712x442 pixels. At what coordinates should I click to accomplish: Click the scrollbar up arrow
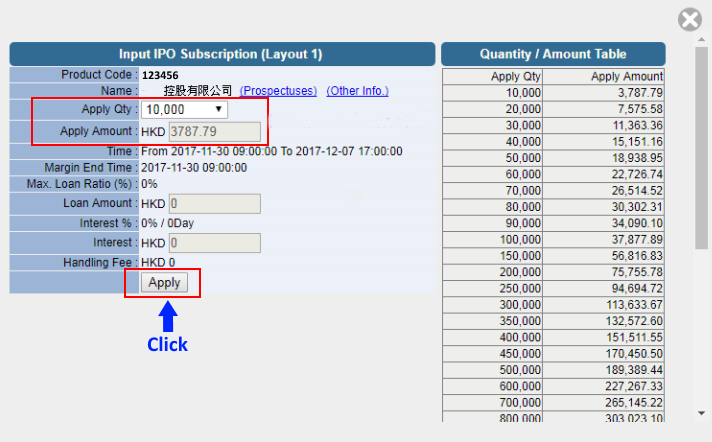(x=702, y=40)
